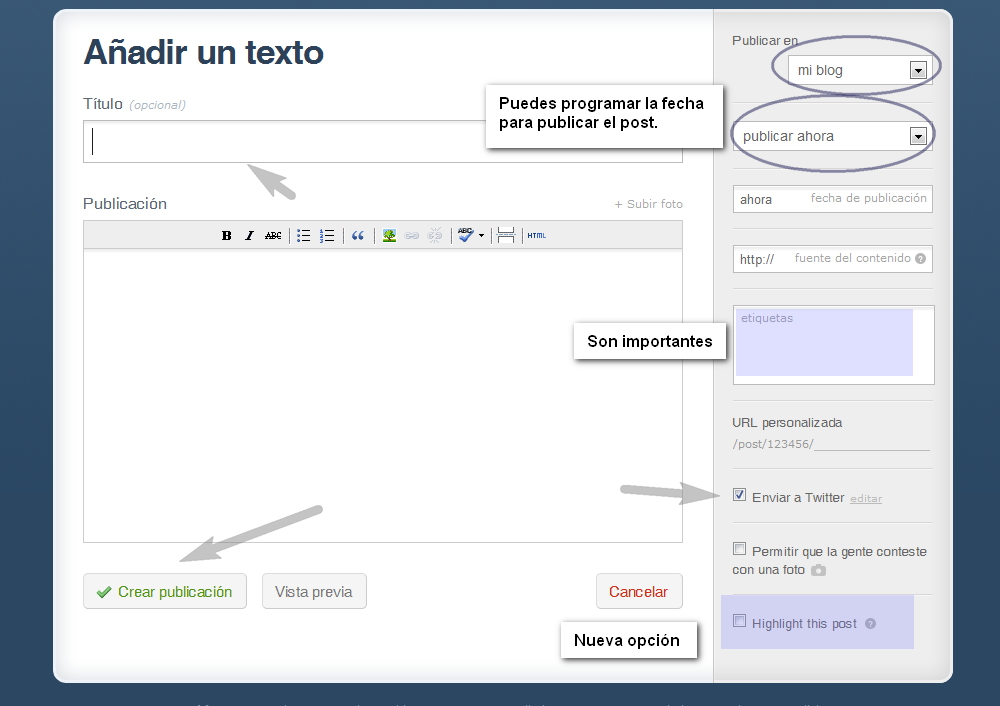
Task: Toggle bold formatting in the editor toolbar
Action: pyautogui.click(x=226, y=236)
